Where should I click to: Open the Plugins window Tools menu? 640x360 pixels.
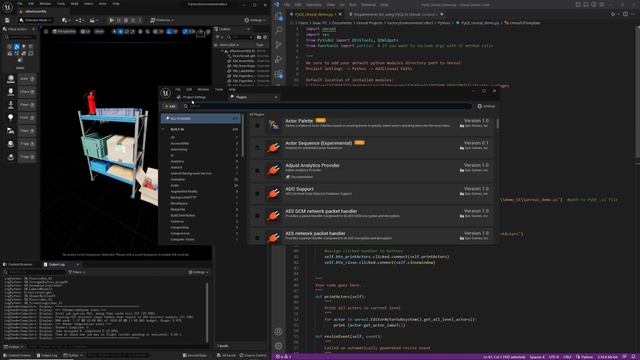[219, 89]
